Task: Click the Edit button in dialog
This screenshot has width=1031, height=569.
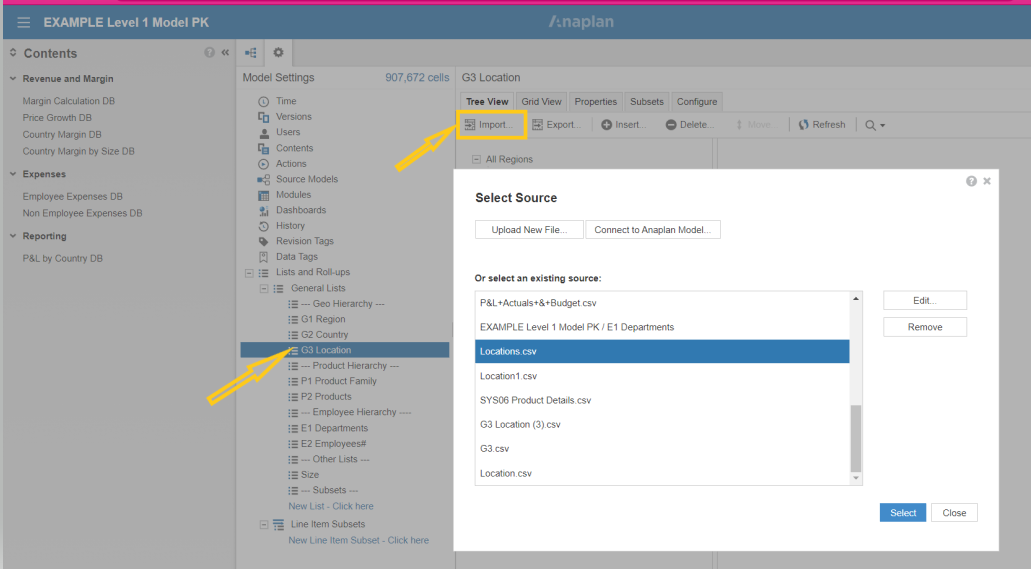Action: [924, 301]
